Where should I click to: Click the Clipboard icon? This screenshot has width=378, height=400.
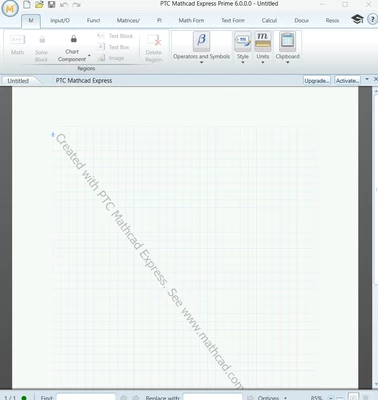click(x=287, y=41)
